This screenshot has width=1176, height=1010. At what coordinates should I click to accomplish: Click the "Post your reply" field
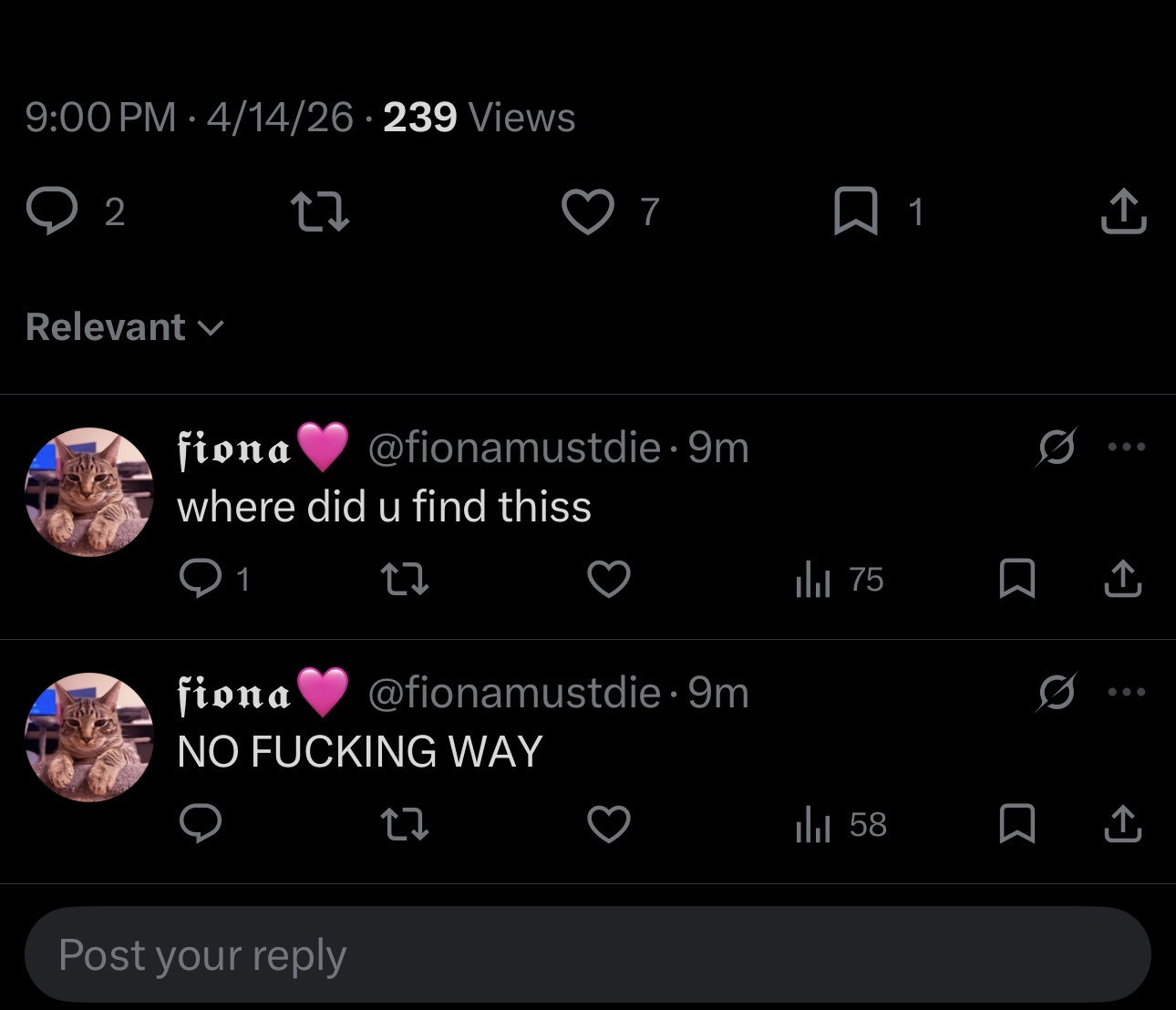tap(587, 955)
